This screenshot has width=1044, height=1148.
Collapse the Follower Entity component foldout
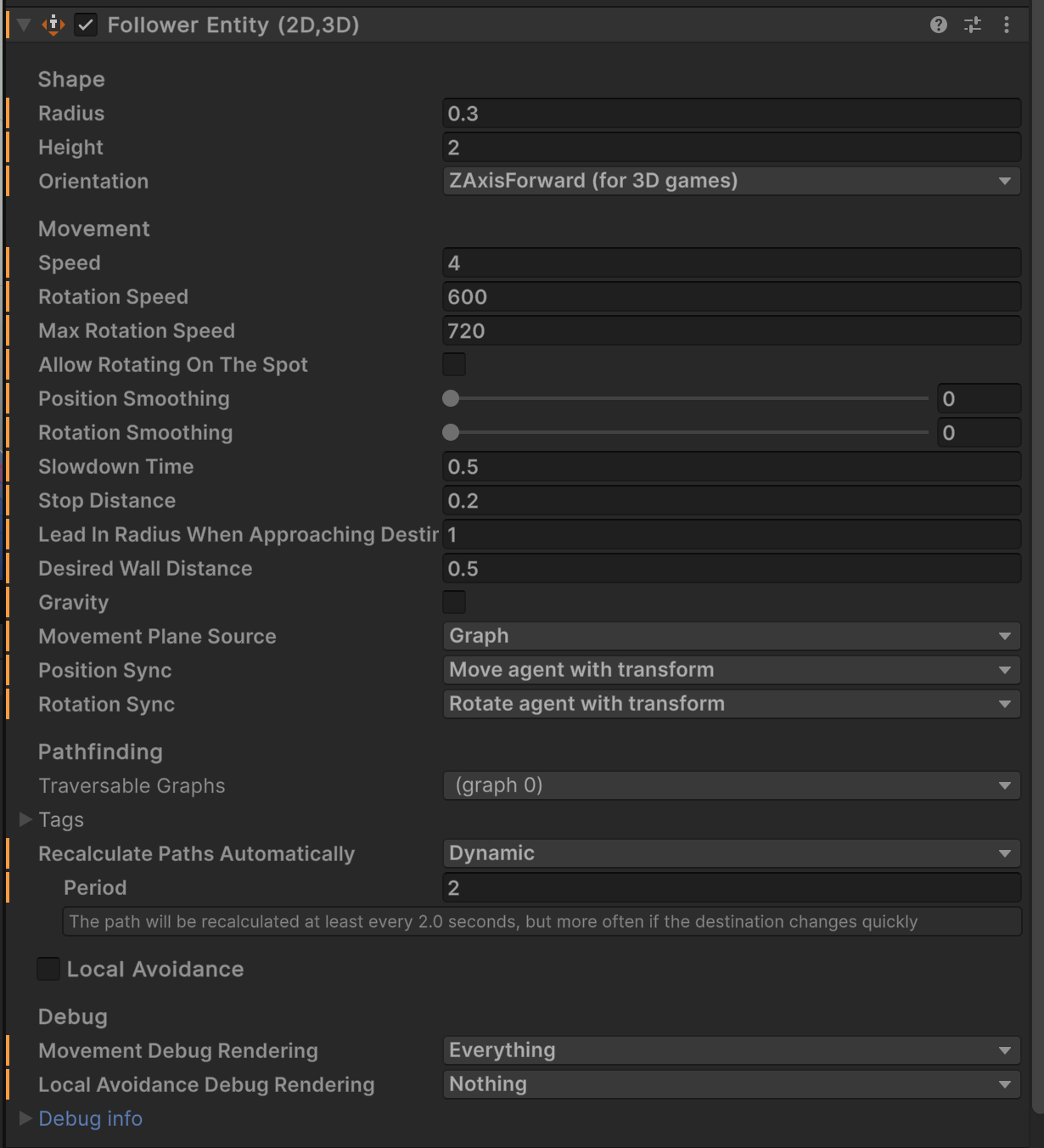25,25
